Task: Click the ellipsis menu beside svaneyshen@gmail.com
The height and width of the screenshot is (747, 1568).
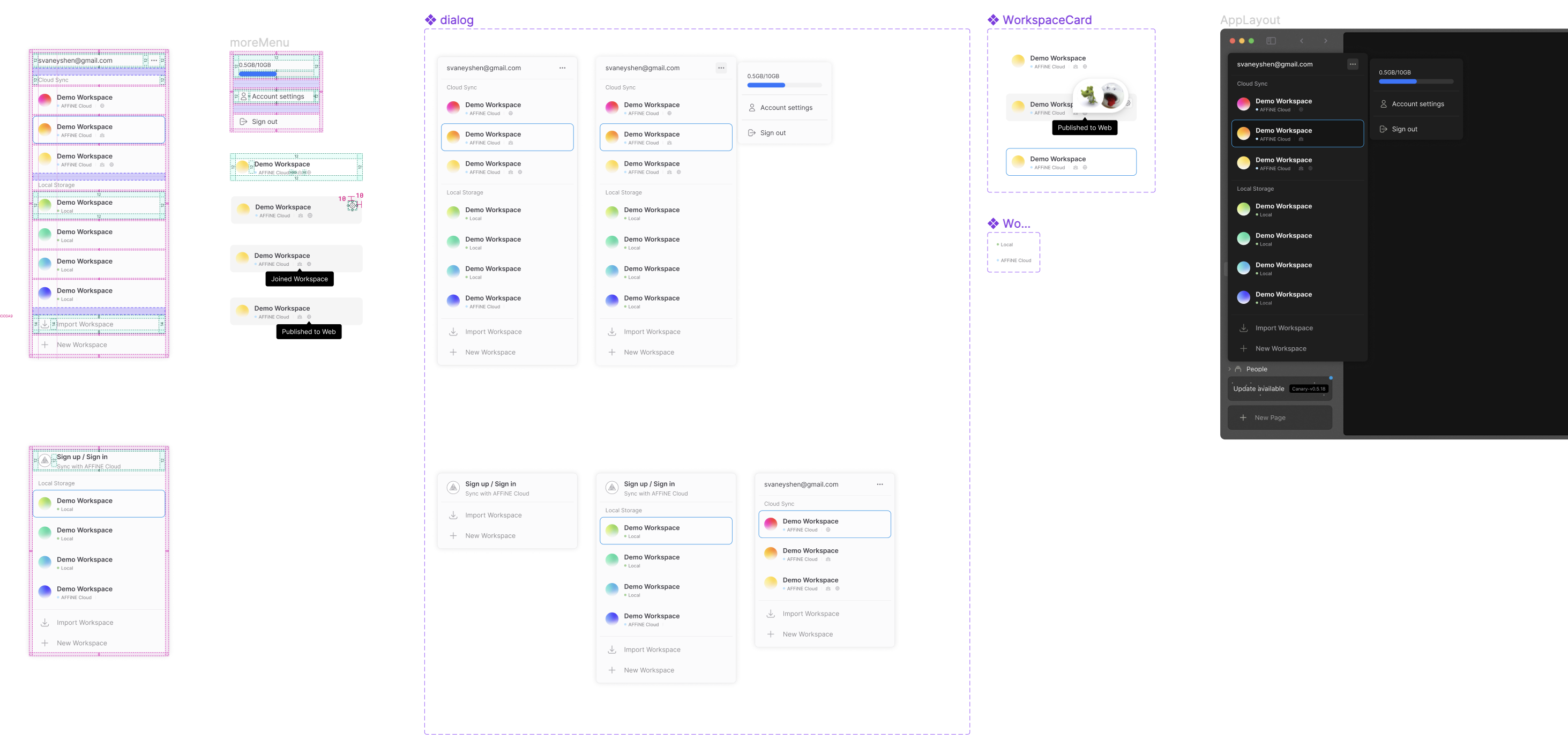Action: click(x=563, y=68)
